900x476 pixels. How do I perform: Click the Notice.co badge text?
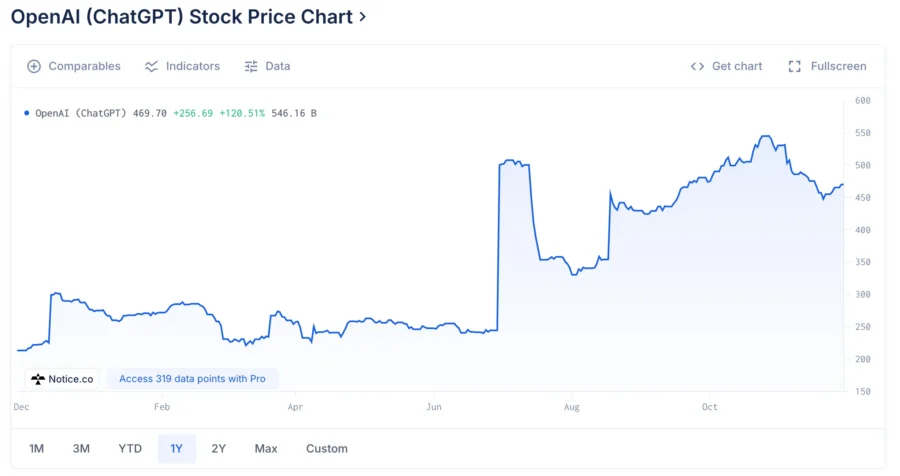coord(71,379)
